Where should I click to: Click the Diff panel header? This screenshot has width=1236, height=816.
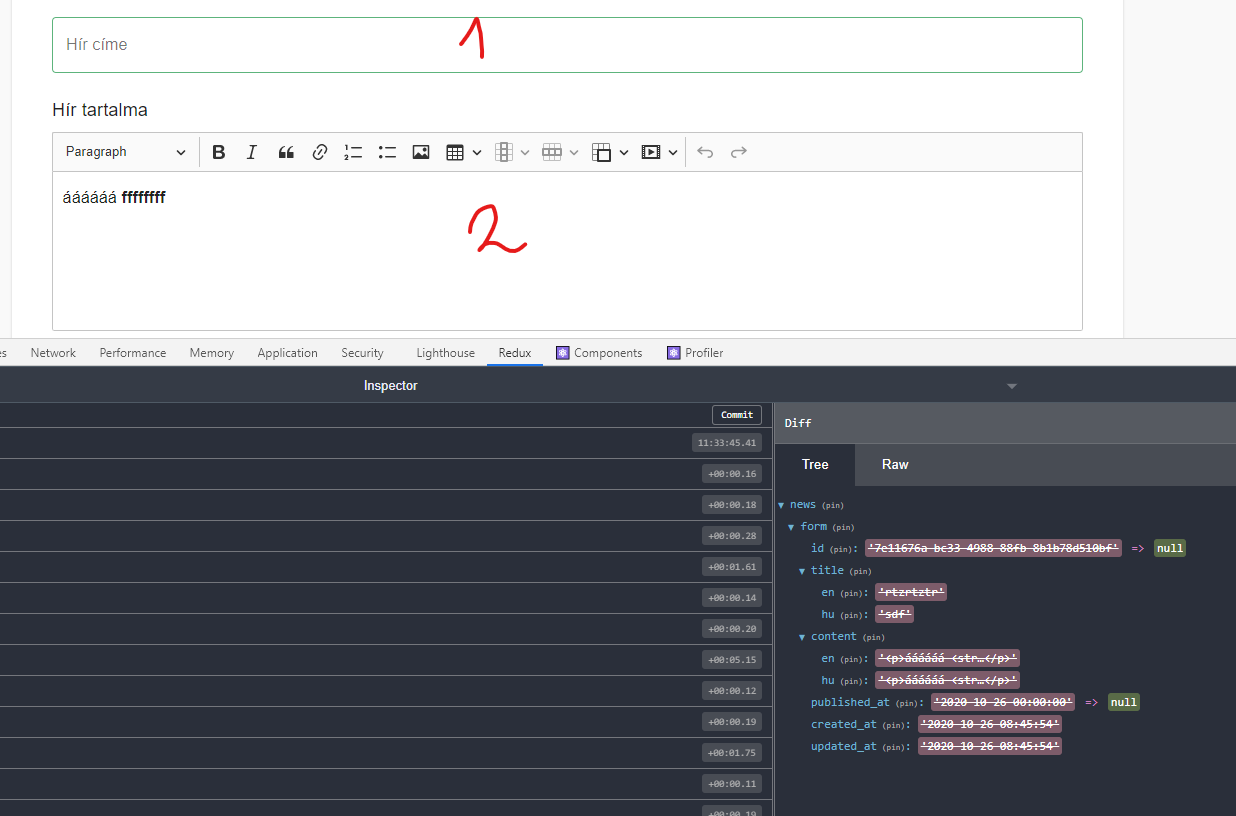click(1005, 423)
